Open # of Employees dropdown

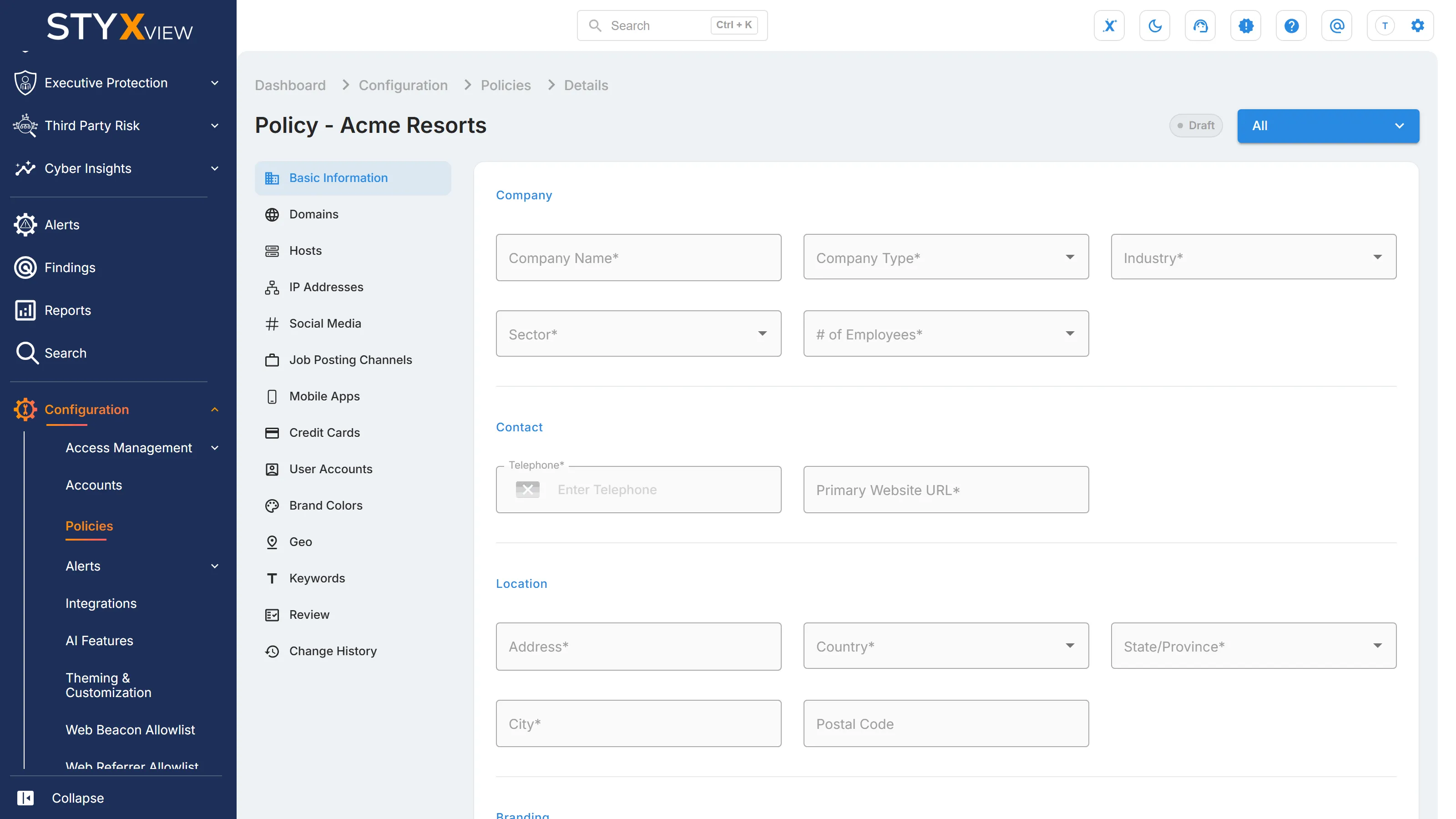pyautogui.click(x=945, y=334)
